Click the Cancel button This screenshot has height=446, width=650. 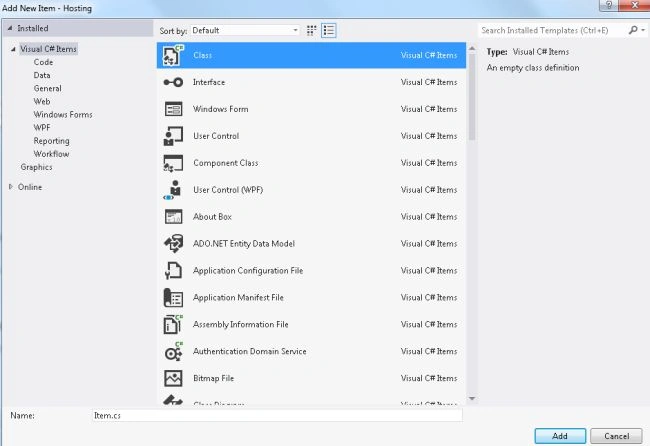(616, 436)
